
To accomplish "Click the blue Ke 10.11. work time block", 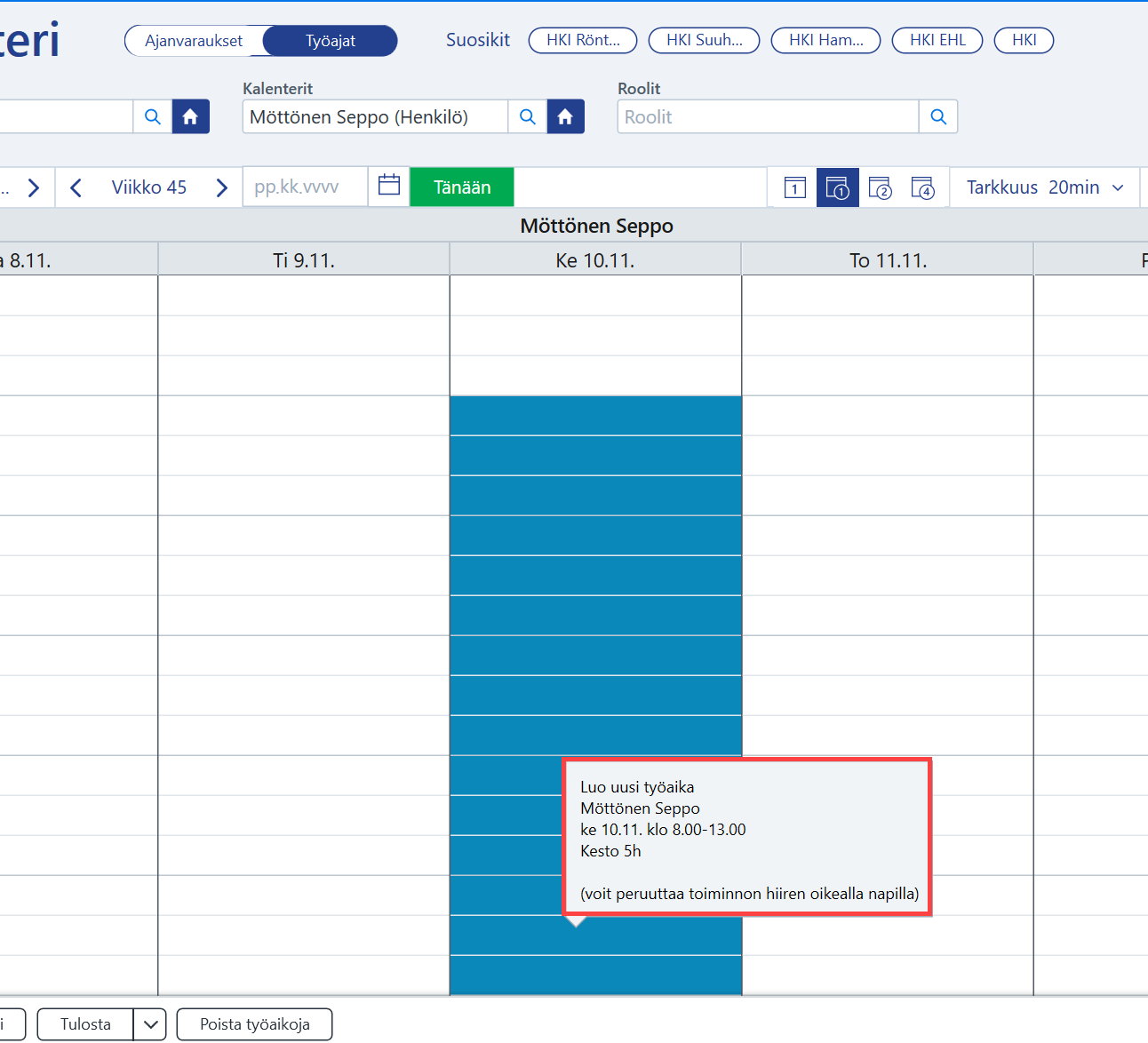I will click(x=595, y=569).
